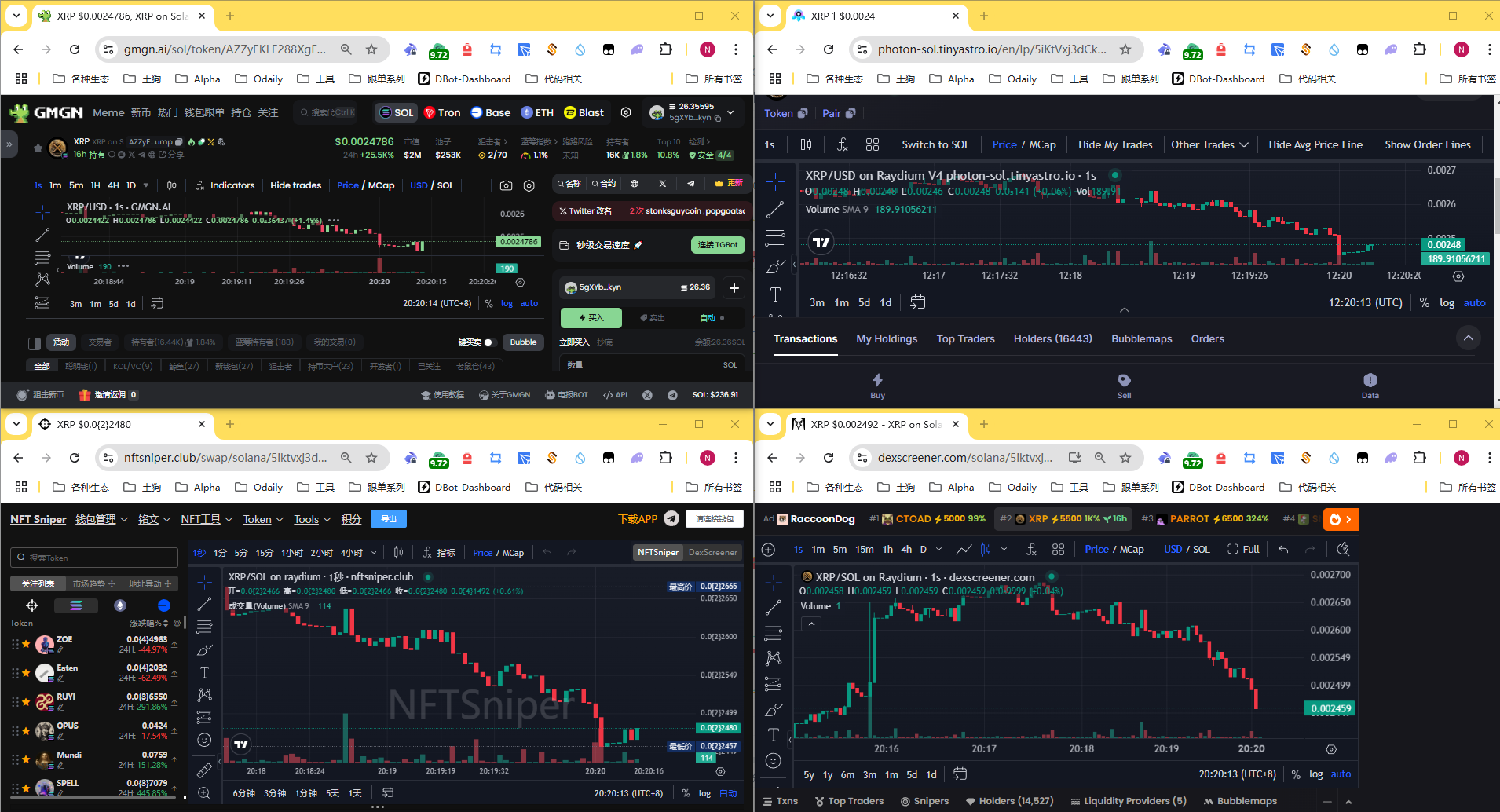Open NFT Sniper Telegram icon

(x=671, y=518)
